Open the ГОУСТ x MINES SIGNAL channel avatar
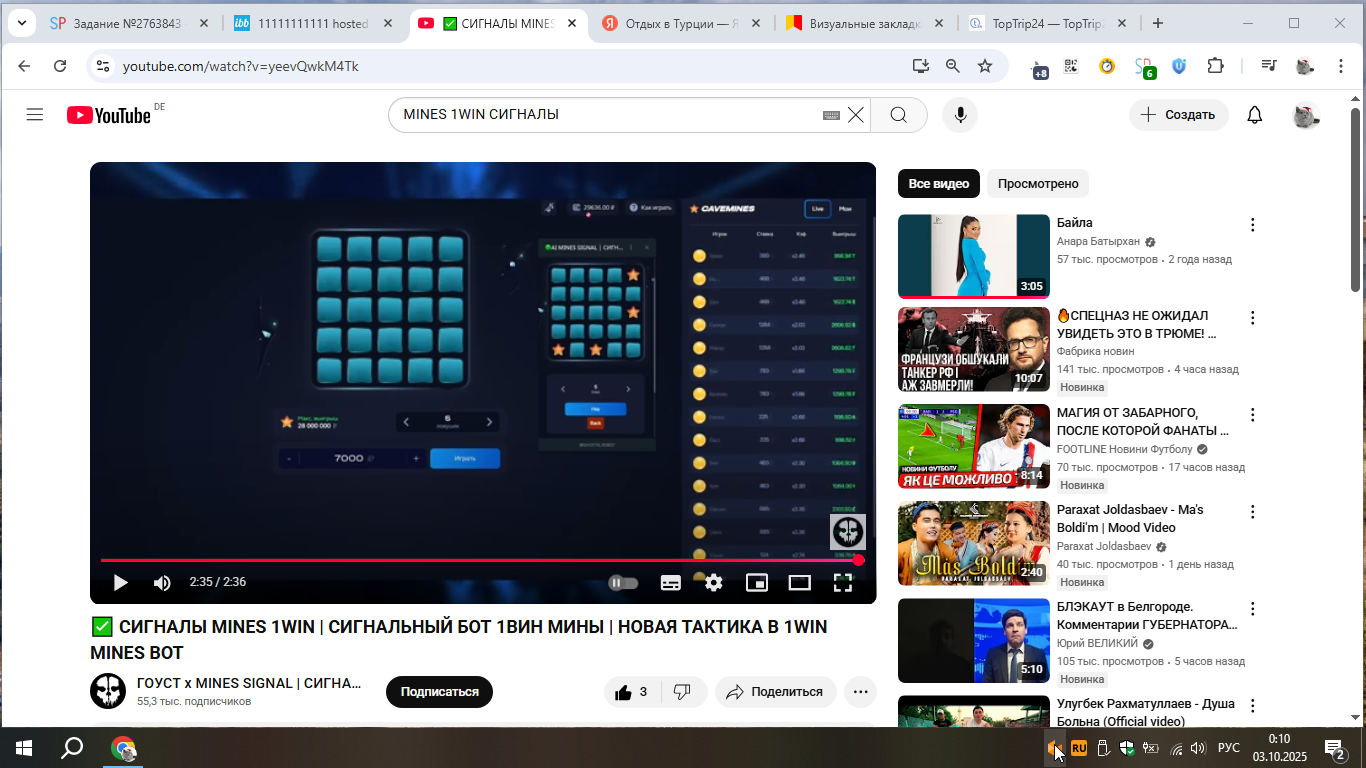1366x768 pixels. [108, 691]
